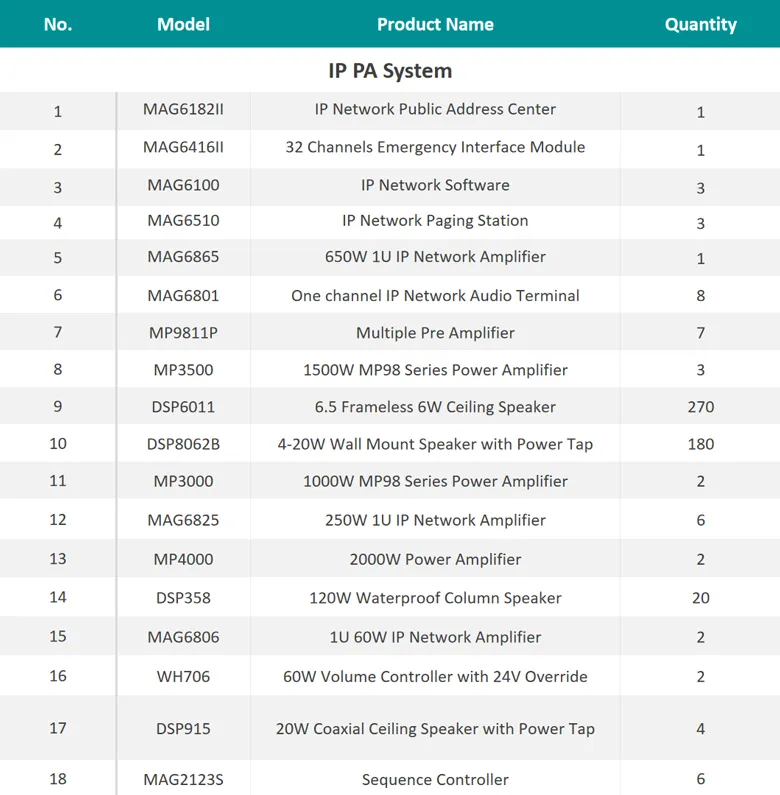The image size is (780, 795).
Task: Click model cell 'MAG6510'
Action: click(x=183, y=221)
